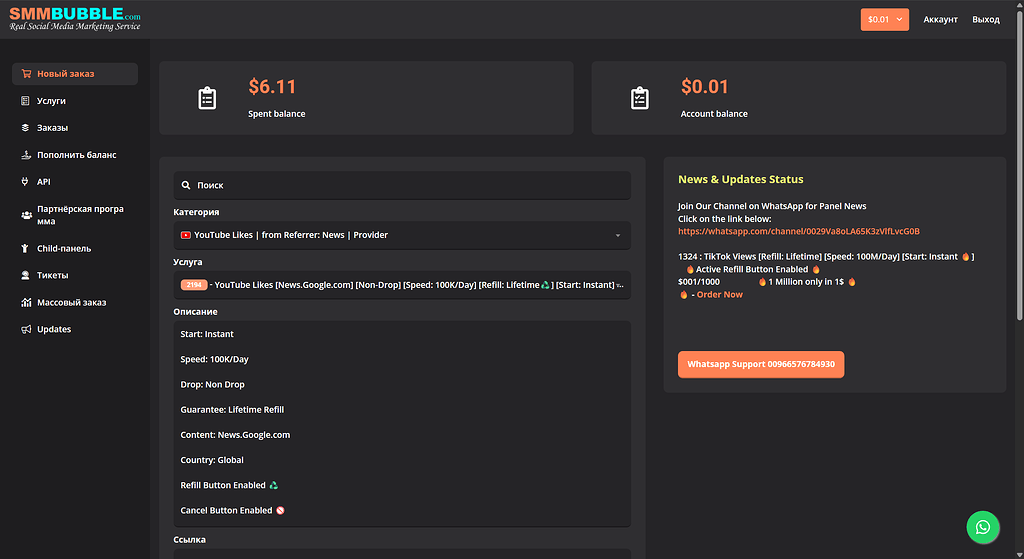Click the shopping cart icon for Новый заказ
This screenshot has height=559, width=1024.
[26, 74]
